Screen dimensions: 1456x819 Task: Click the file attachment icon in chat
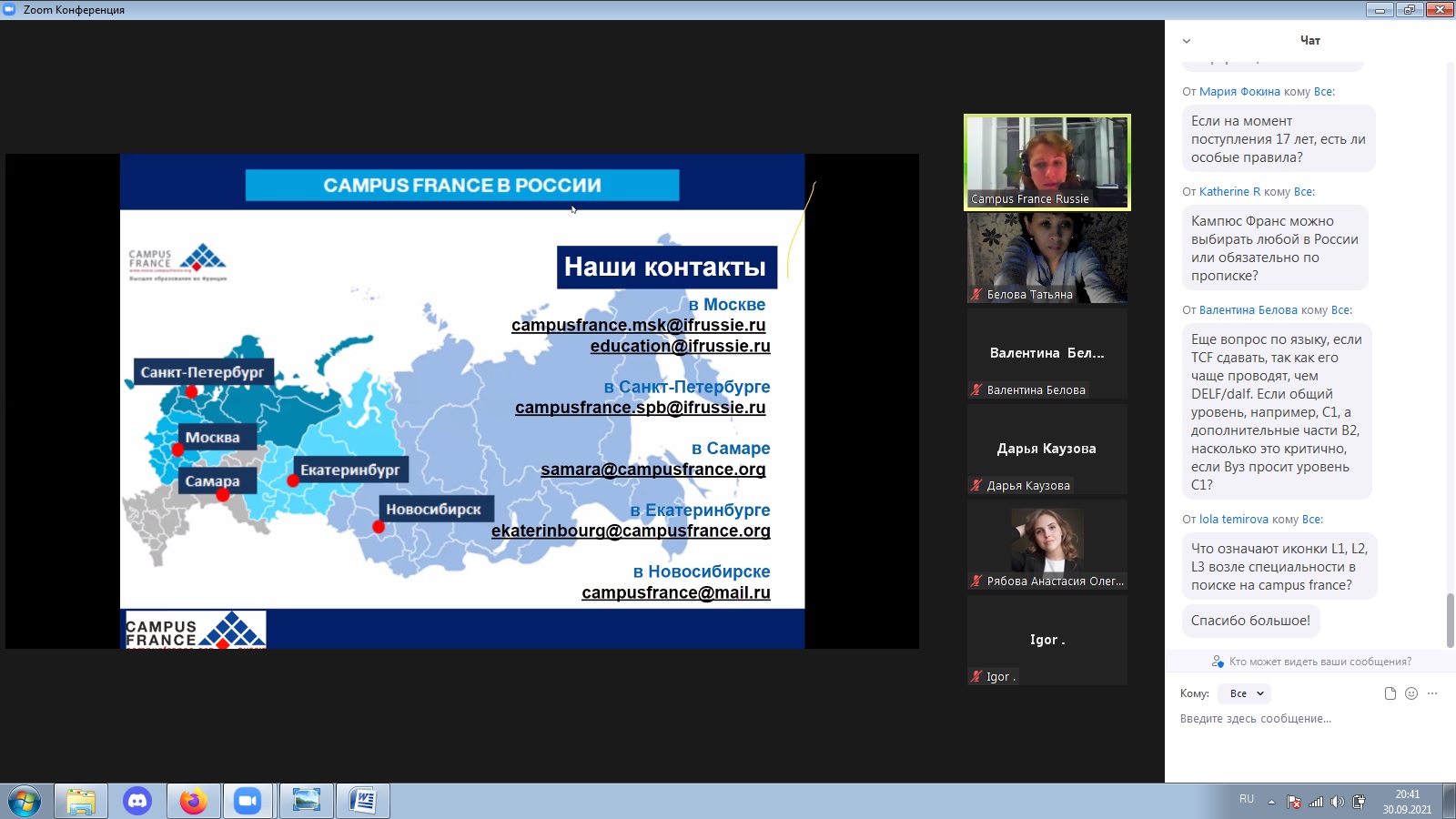(1390, 693)
